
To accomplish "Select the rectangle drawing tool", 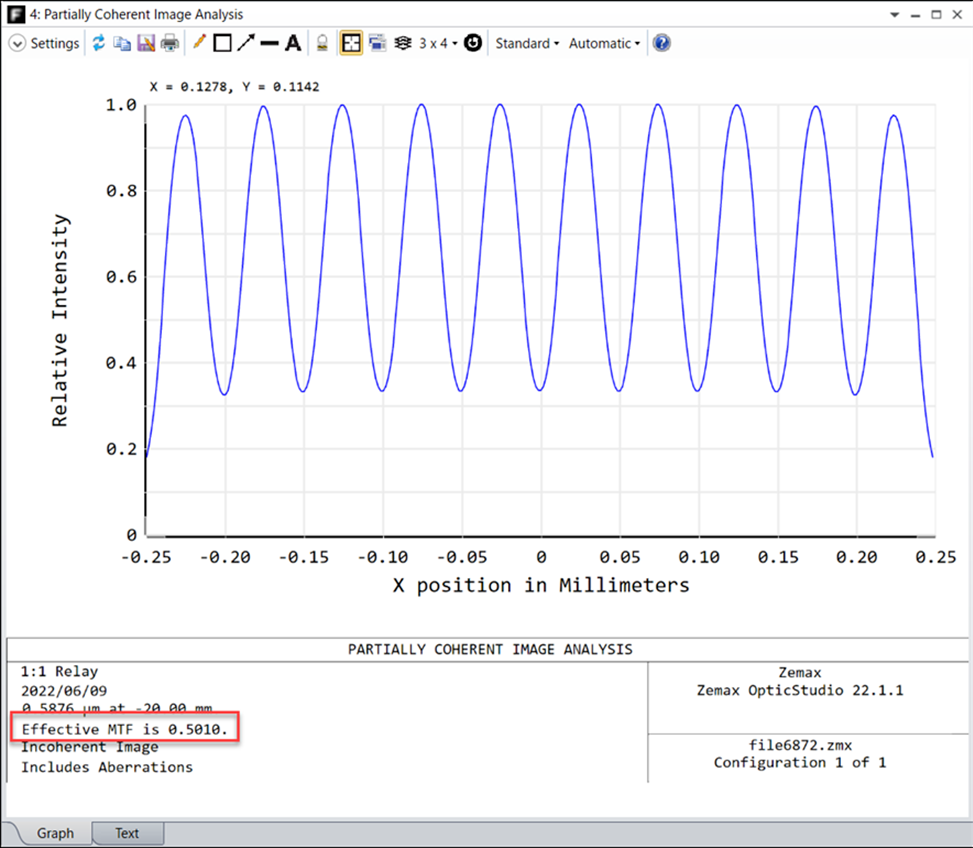I will coord(222,43).
